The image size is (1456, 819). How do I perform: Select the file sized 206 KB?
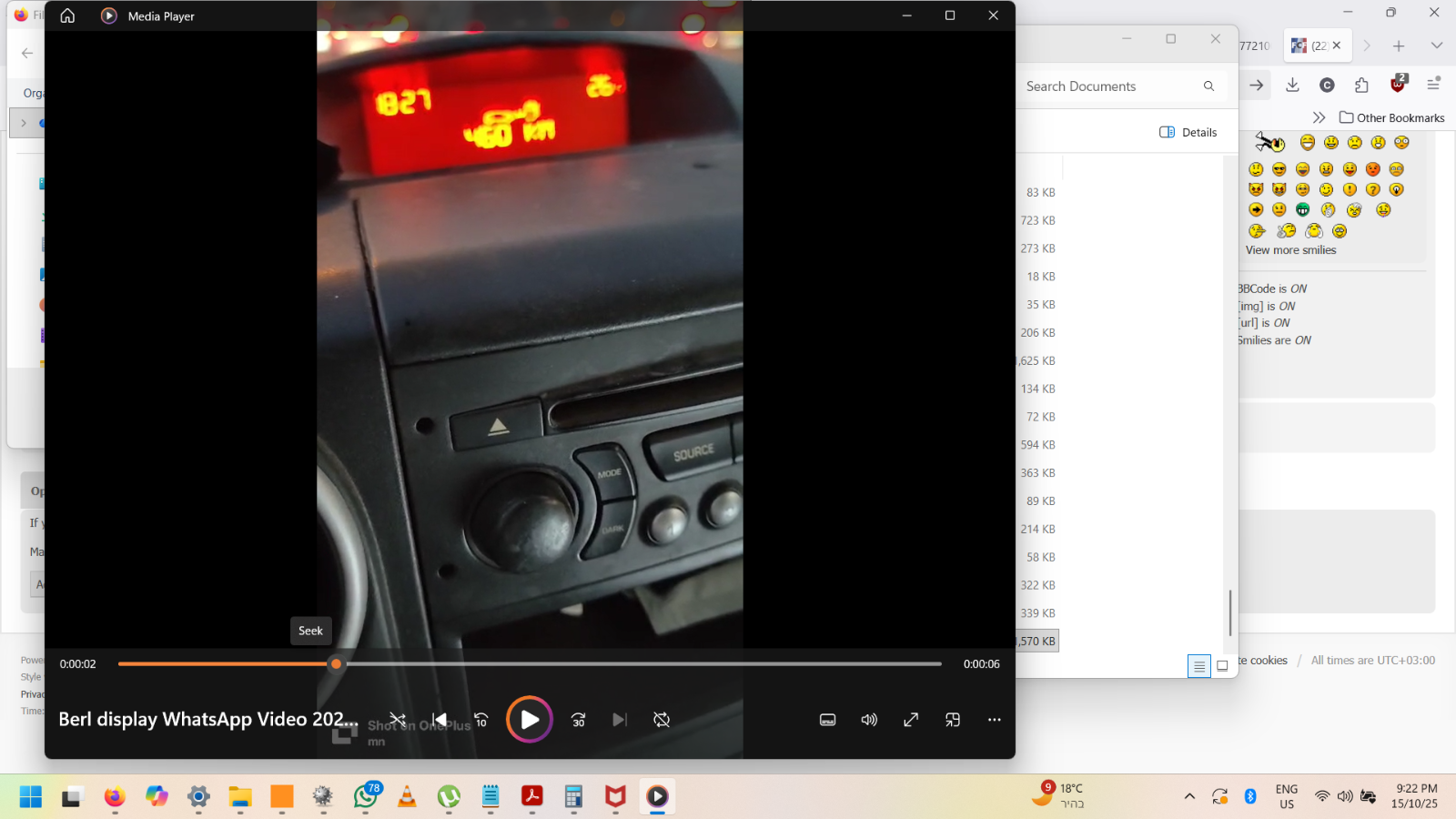click(x=1038, y=333)
